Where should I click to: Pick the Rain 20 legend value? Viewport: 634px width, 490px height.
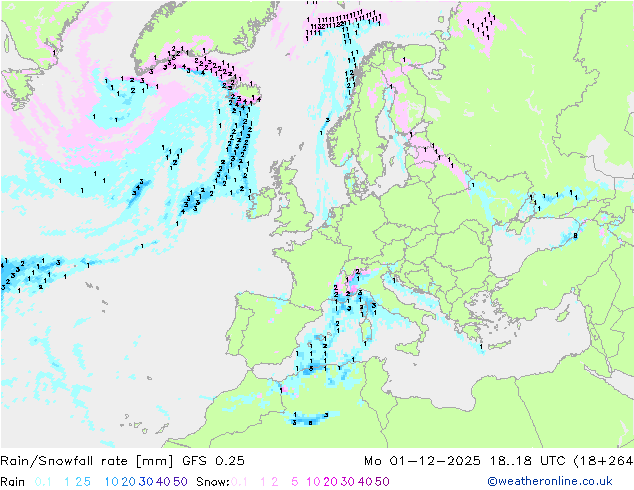coord(129,482)
